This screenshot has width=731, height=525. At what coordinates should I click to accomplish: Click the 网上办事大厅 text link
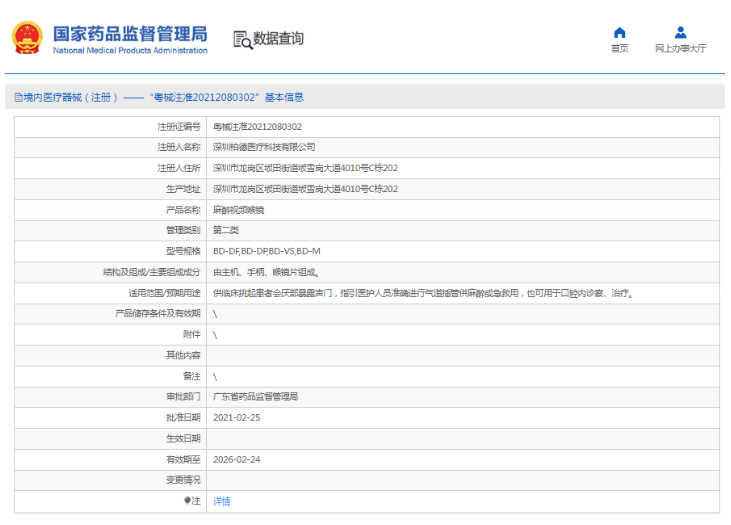pyautogui.click(x=680, y=48)
